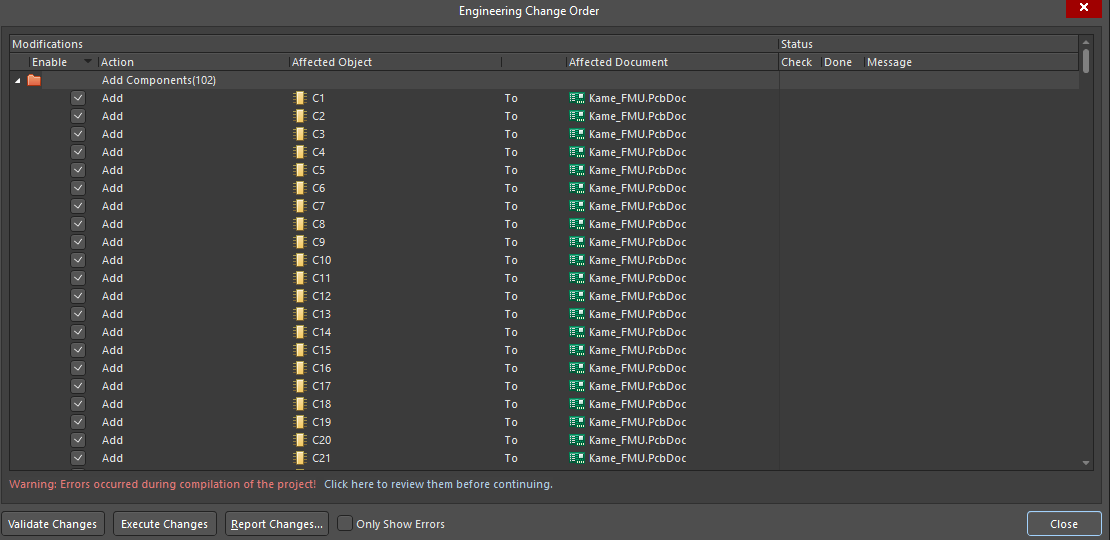Click the Check column header
The width and height of the screenshot is (1110, 540).
[800, 62]
